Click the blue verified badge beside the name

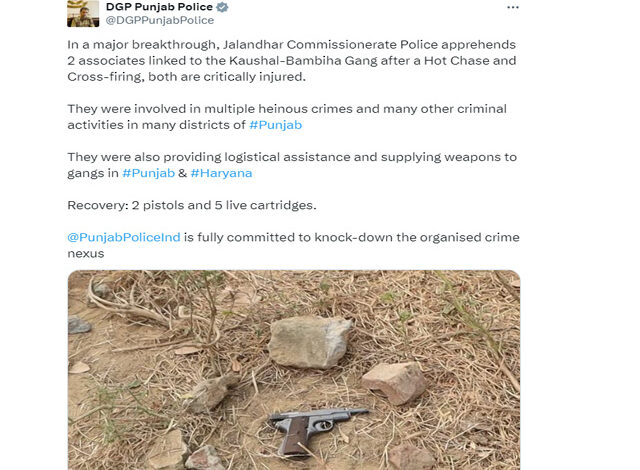[x=222, y=7]
